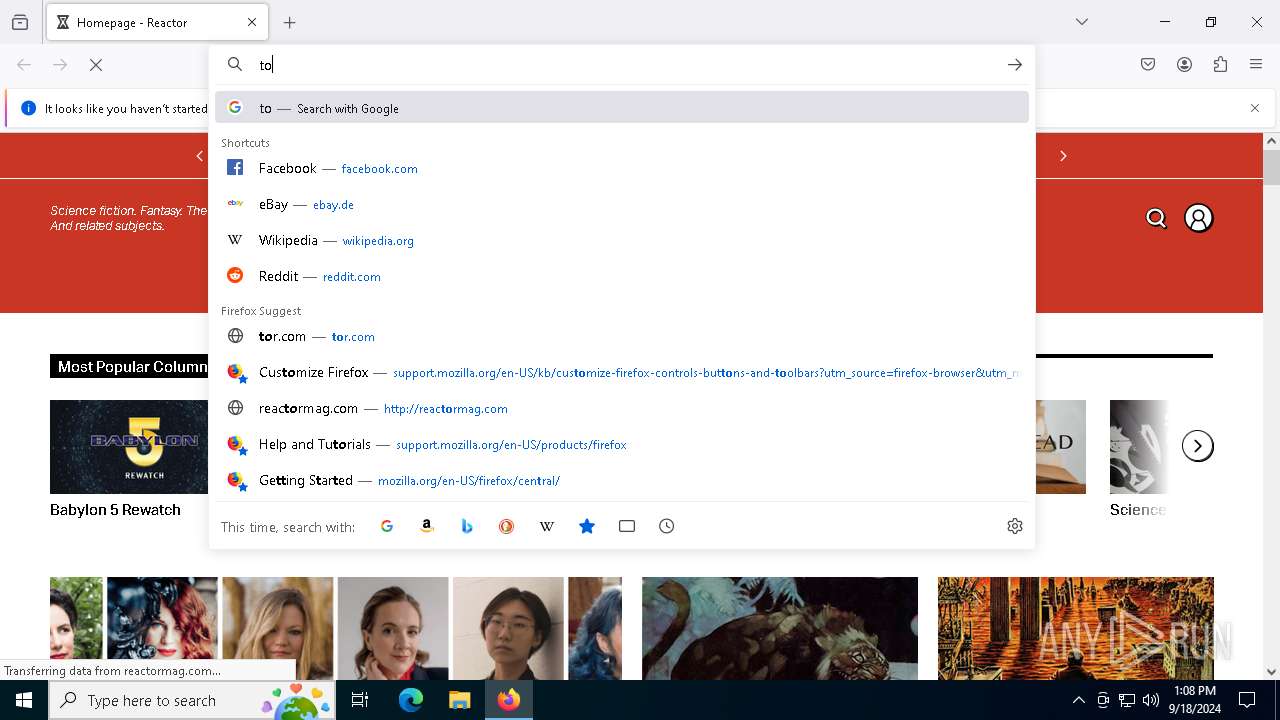Image resolution: width=1280 pixels, height=720 pixels.
Task: Open the network status tray icon
Action: [1127, 700]
